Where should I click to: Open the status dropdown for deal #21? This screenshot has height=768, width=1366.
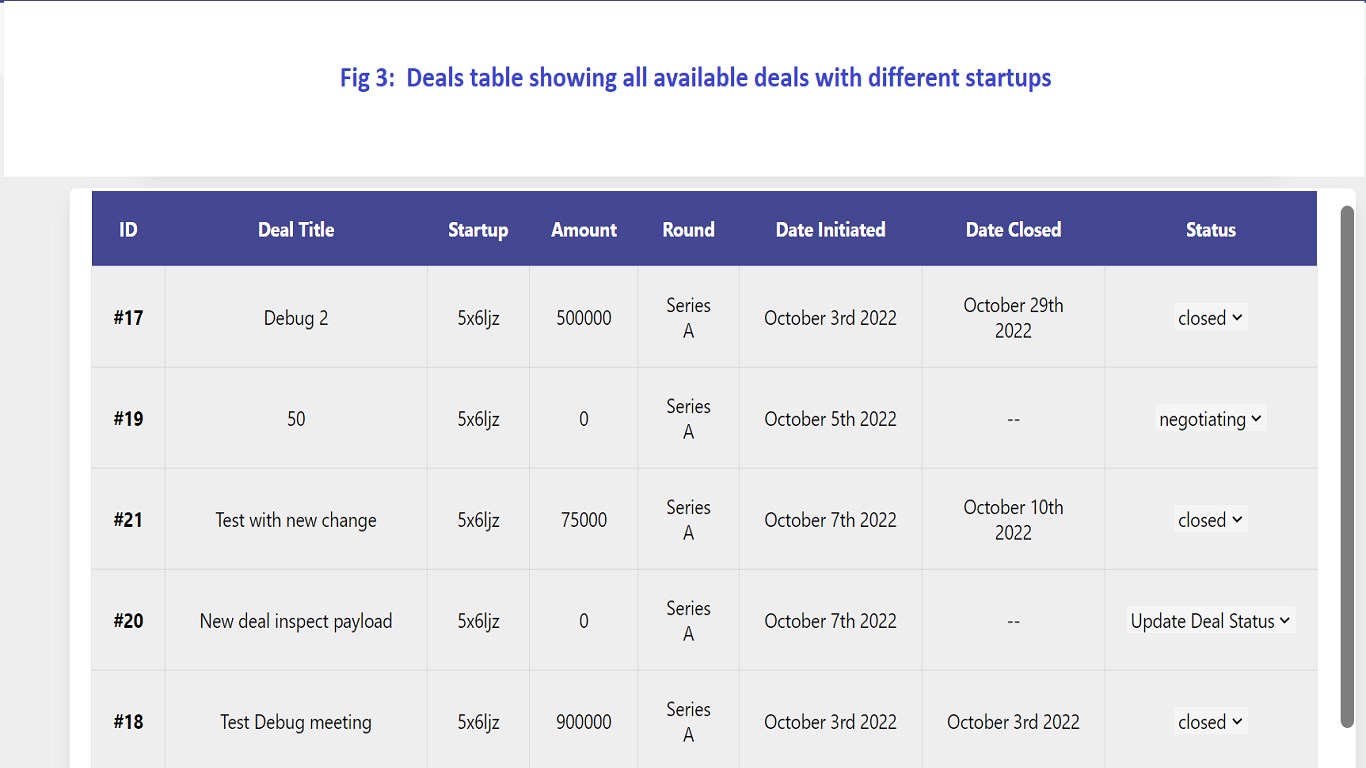point(1210,520)
